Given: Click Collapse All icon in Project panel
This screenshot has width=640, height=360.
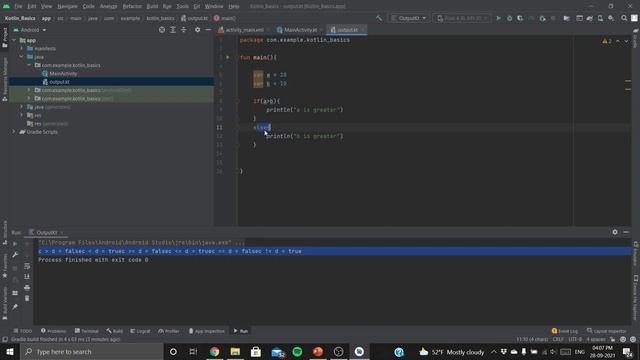Looking at the screenshot, I should (184, 30).
